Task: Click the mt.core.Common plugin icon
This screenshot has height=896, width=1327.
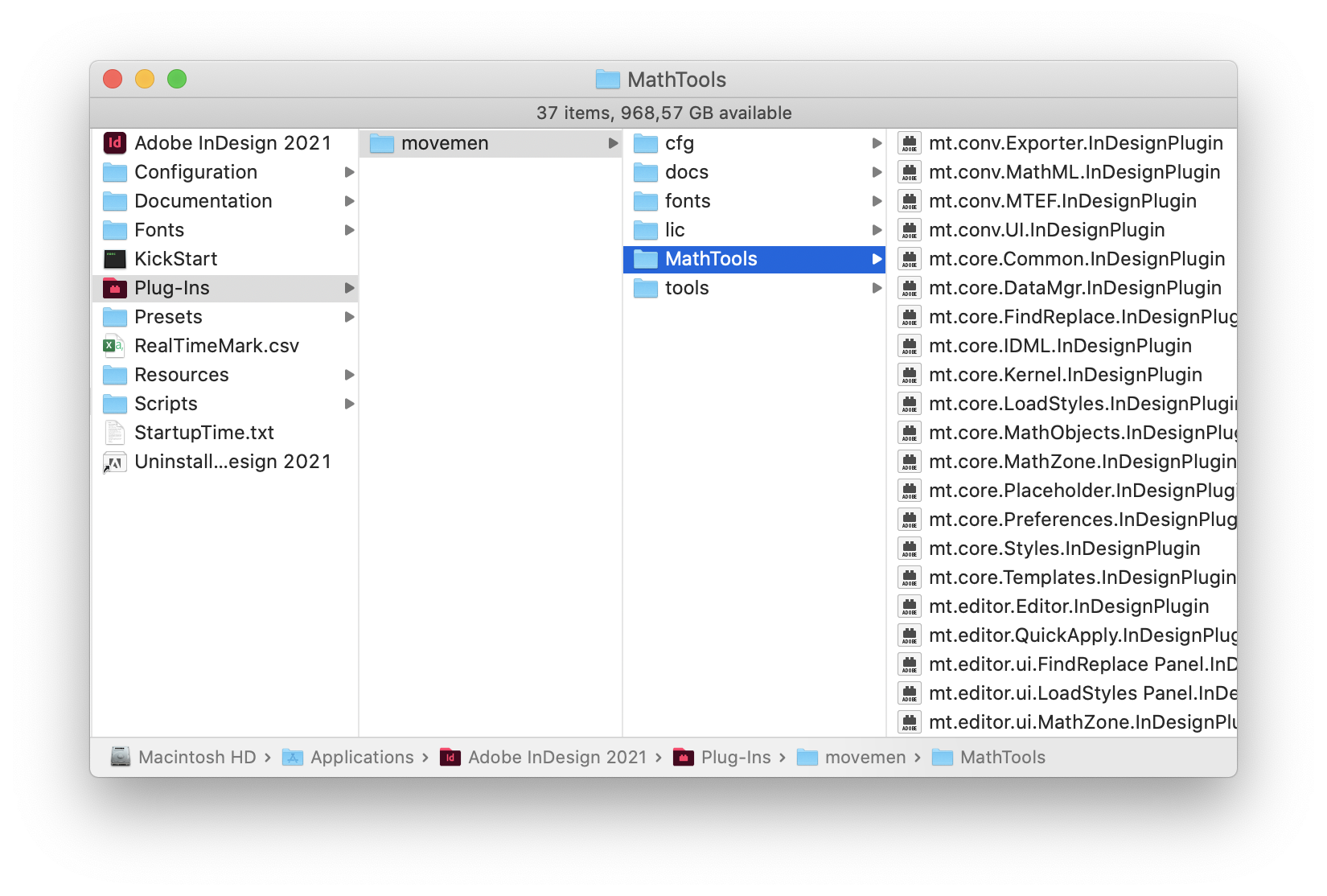Action: click(910, 259)
